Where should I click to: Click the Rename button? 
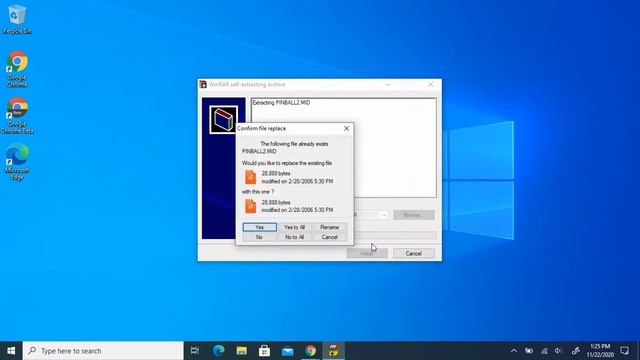[329, 227]
